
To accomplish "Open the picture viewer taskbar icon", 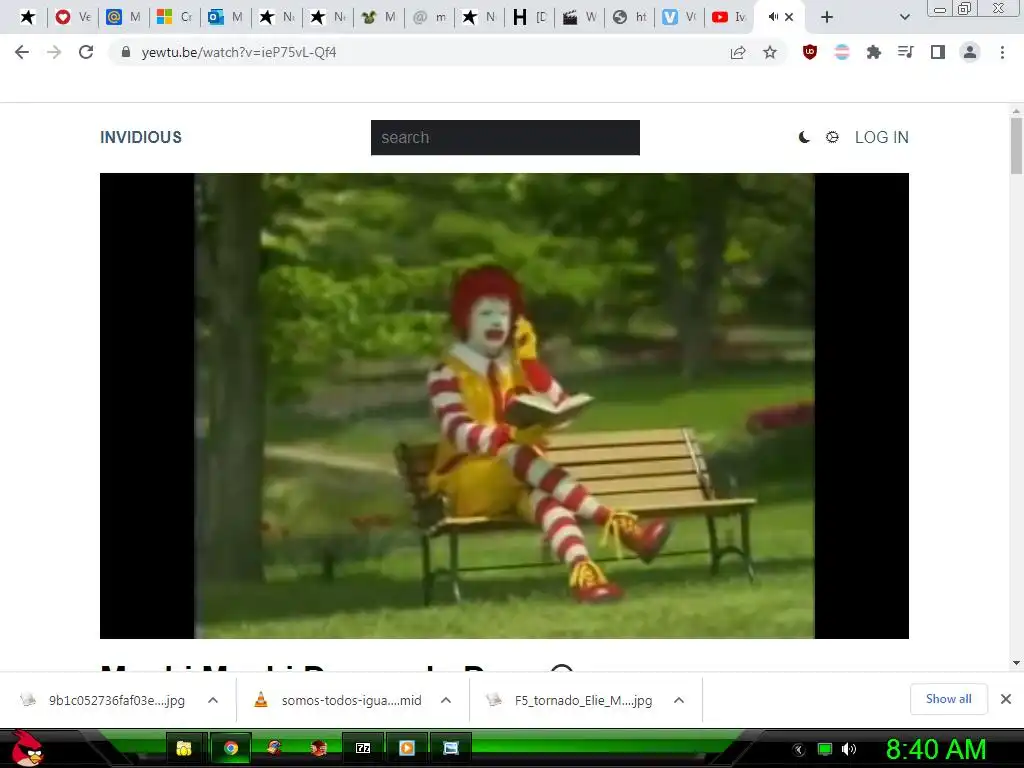I will click(451, 748).
